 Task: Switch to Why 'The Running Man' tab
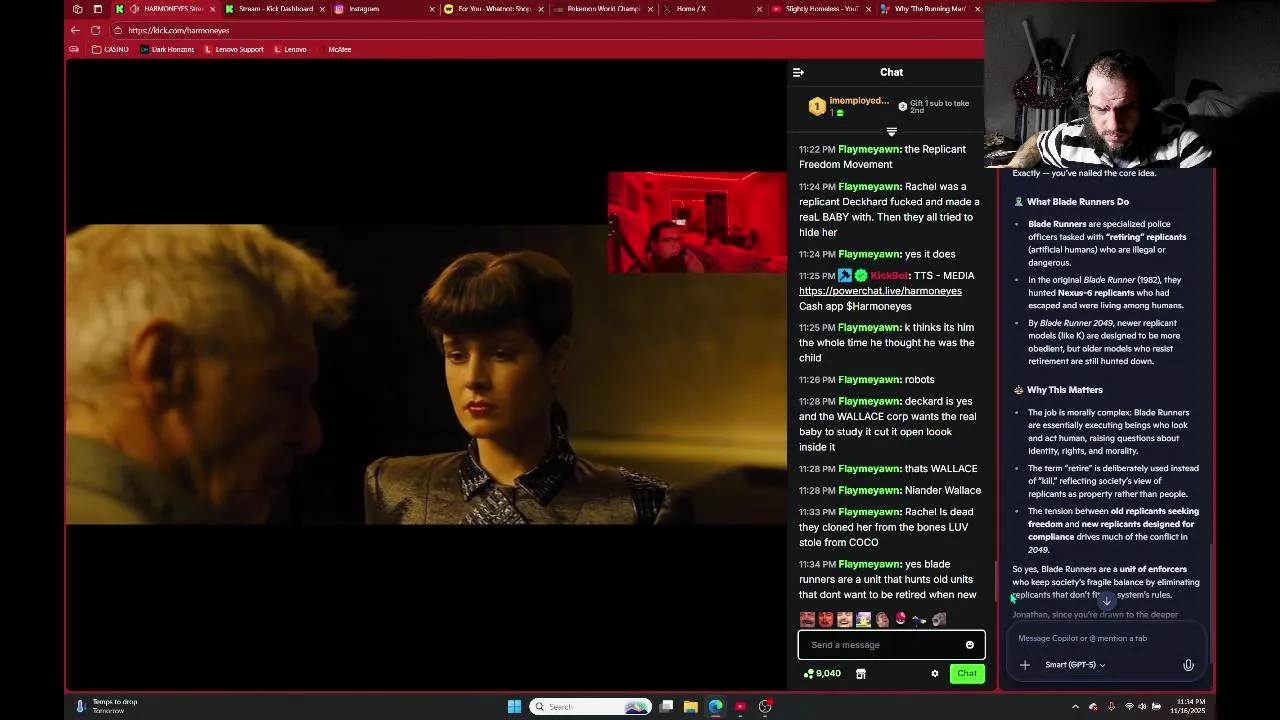tap(925, 9)
